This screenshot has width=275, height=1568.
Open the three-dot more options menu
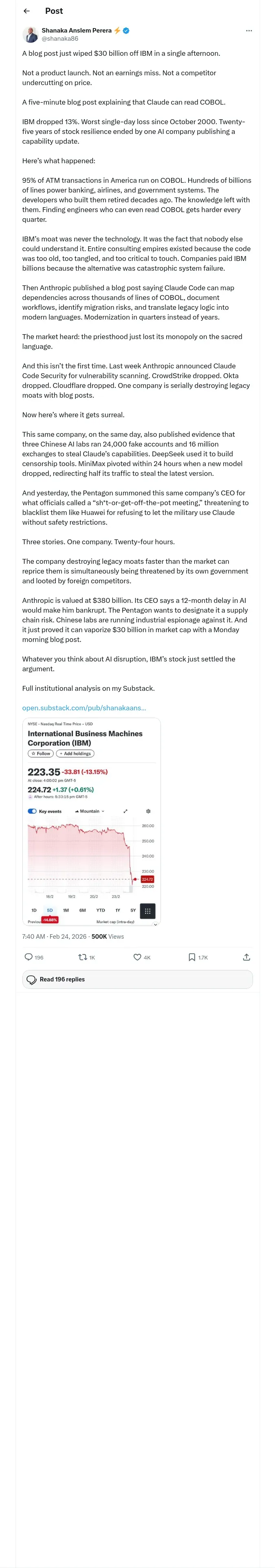(x=248, y=31)
